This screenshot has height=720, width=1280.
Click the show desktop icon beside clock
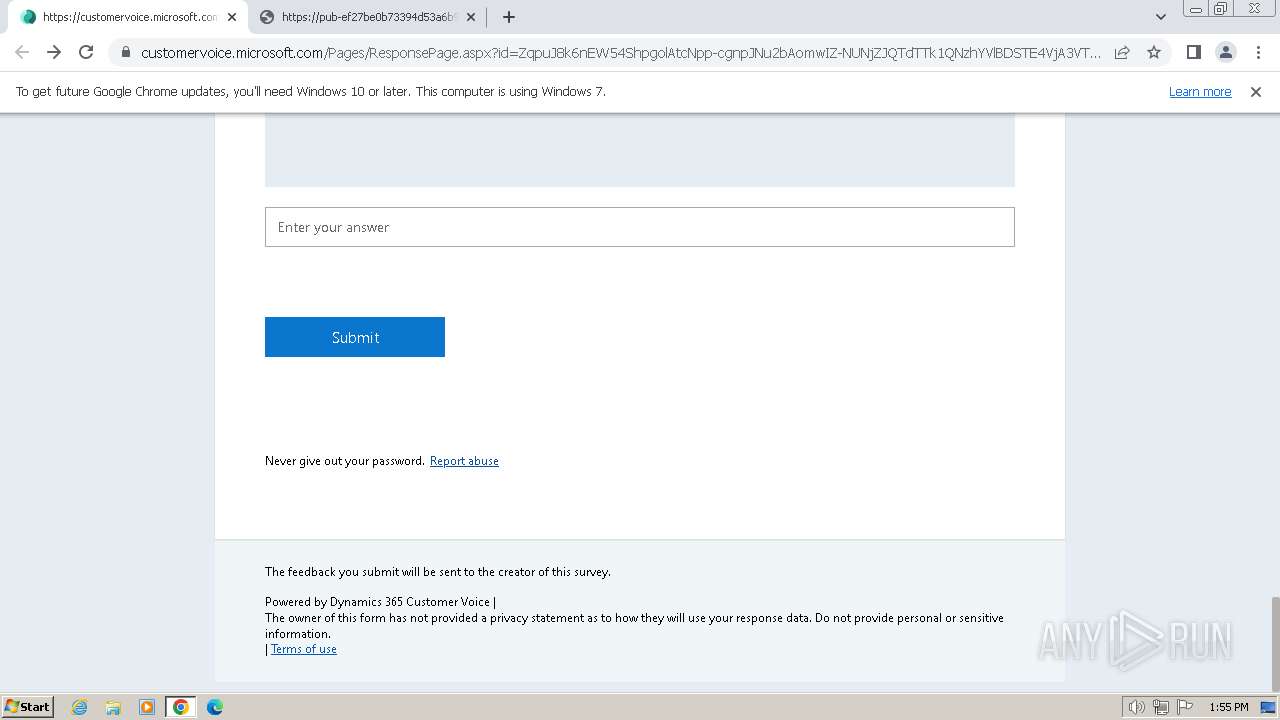(x=1268, y=707)
